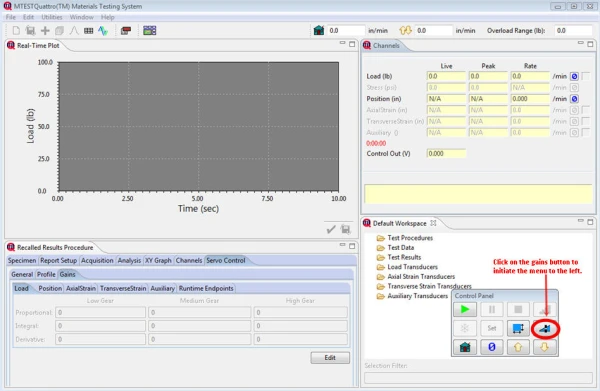Click the zero icon on the Position row
The height and width of the screenshot is (391, 600).
pyautogui.click(x=574, y=99)
